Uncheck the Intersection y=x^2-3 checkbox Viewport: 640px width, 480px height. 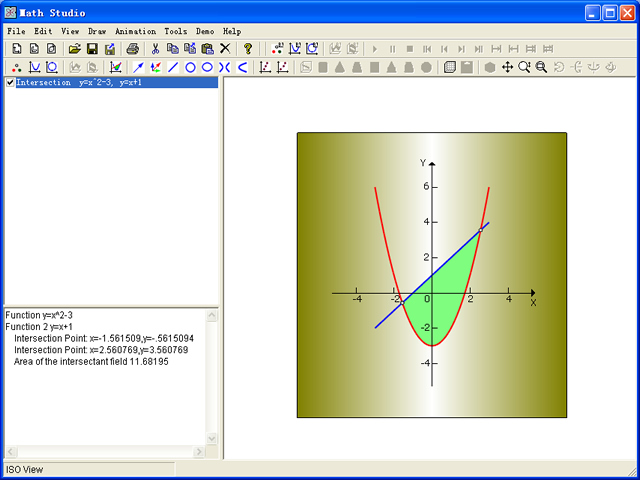[x=10, y=83]
